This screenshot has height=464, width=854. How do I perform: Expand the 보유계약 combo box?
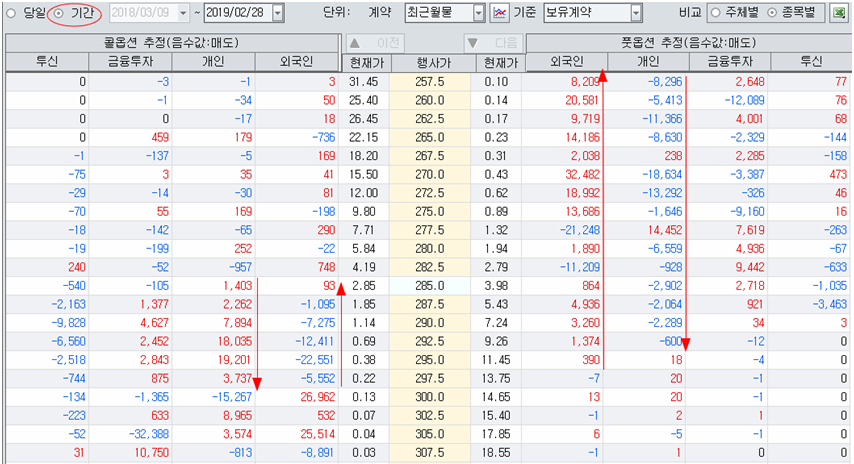tap(636, 13)
